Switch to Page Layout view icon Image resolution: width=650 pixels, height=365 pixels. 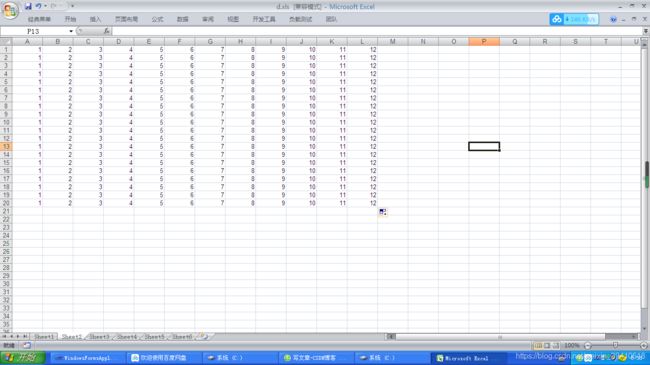(547, 345)
